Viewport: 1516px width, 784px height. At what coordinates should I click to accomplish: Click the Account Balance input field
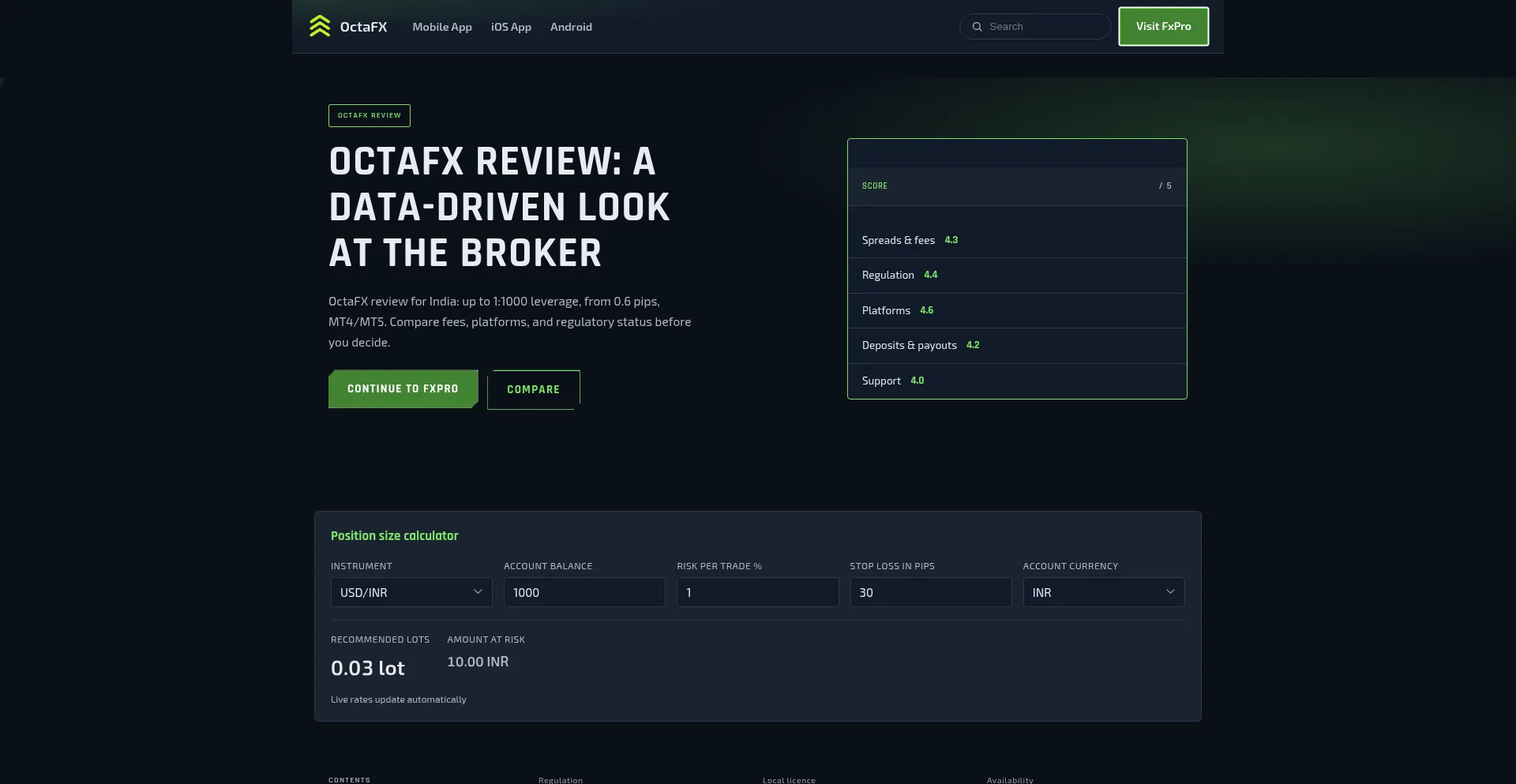(584, 592)
